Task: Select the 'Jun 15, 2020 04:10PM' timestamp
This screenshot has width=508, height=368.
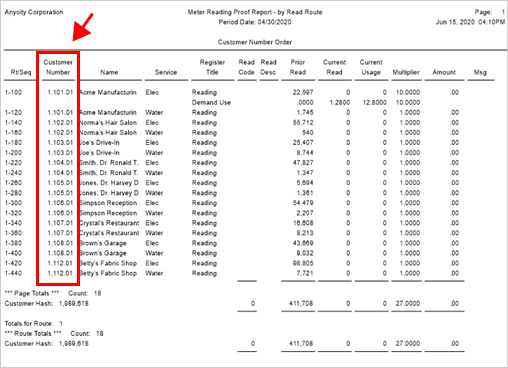Action: coord(470,22)
